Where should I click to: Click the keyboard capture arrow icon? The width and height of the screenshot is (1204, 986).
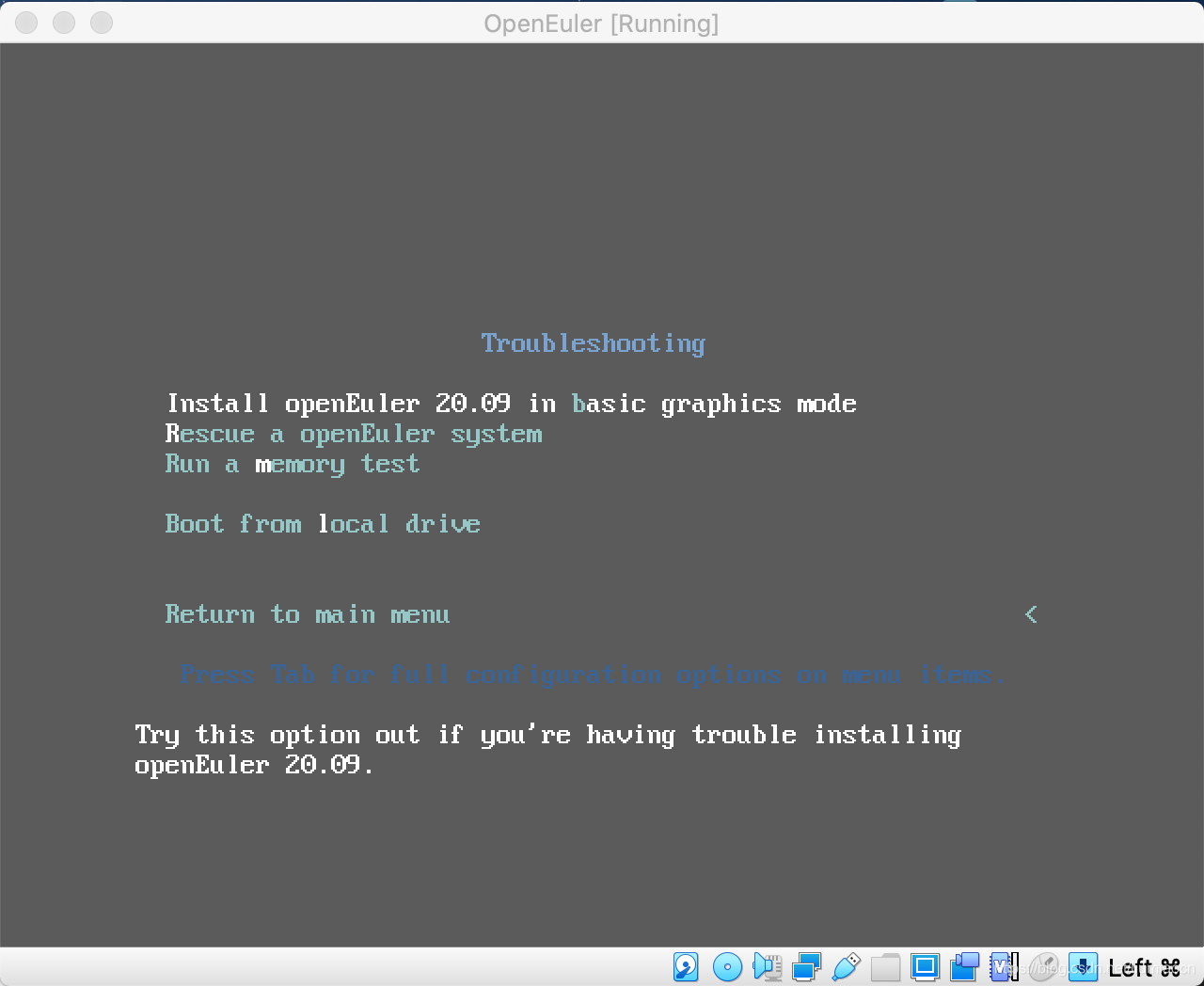tap(1084, 966)
